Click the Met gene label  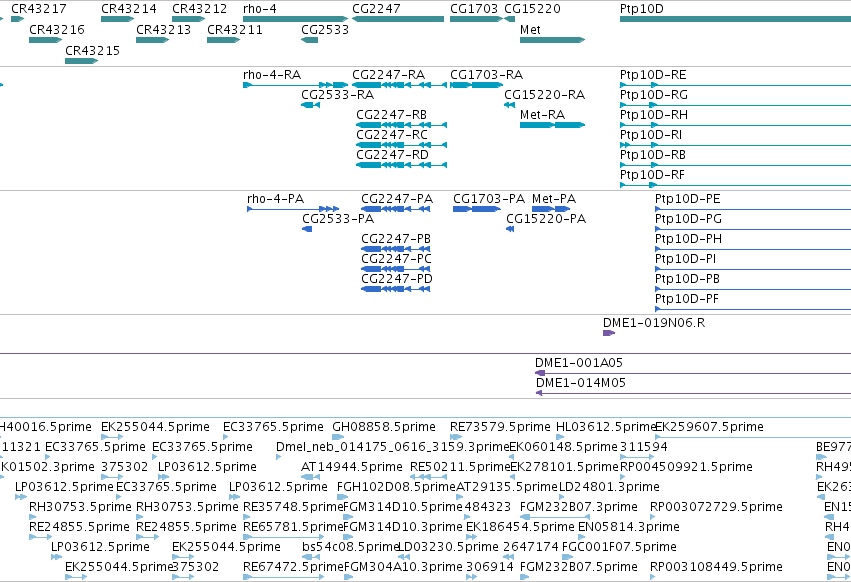(530, 29)
